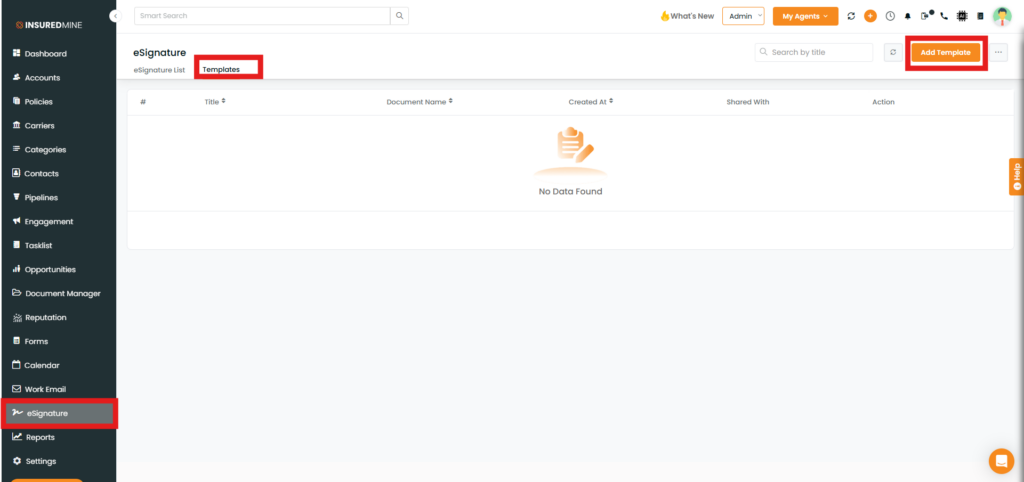The width and height of the screenshot is (1024, 482).
Task: Sort the table by Title
Action: pyautogui.click(x=215, y=101)
